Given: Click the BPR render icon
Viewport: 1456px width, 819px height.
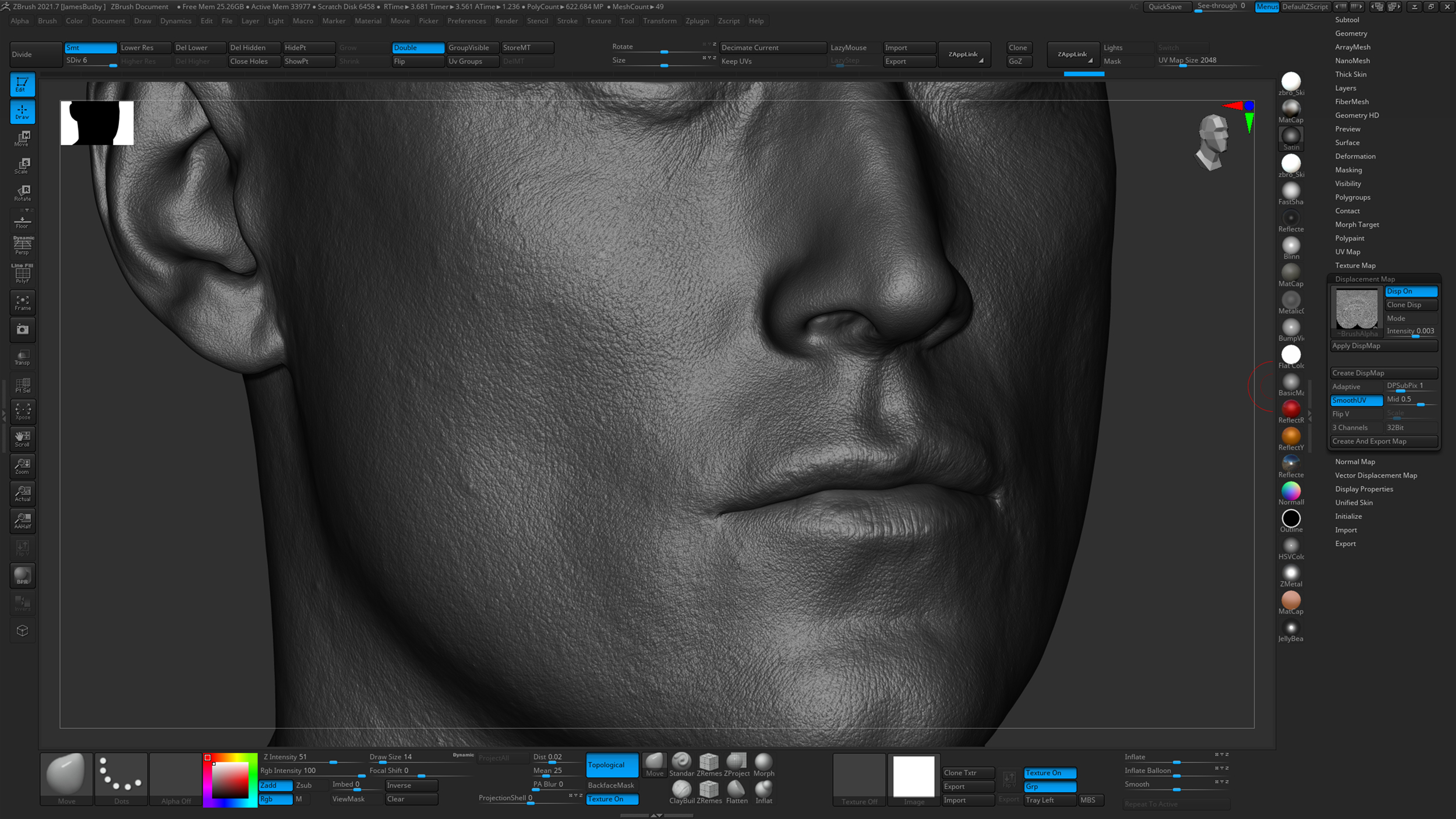Looking at the screenshot, I should point(22,576).
